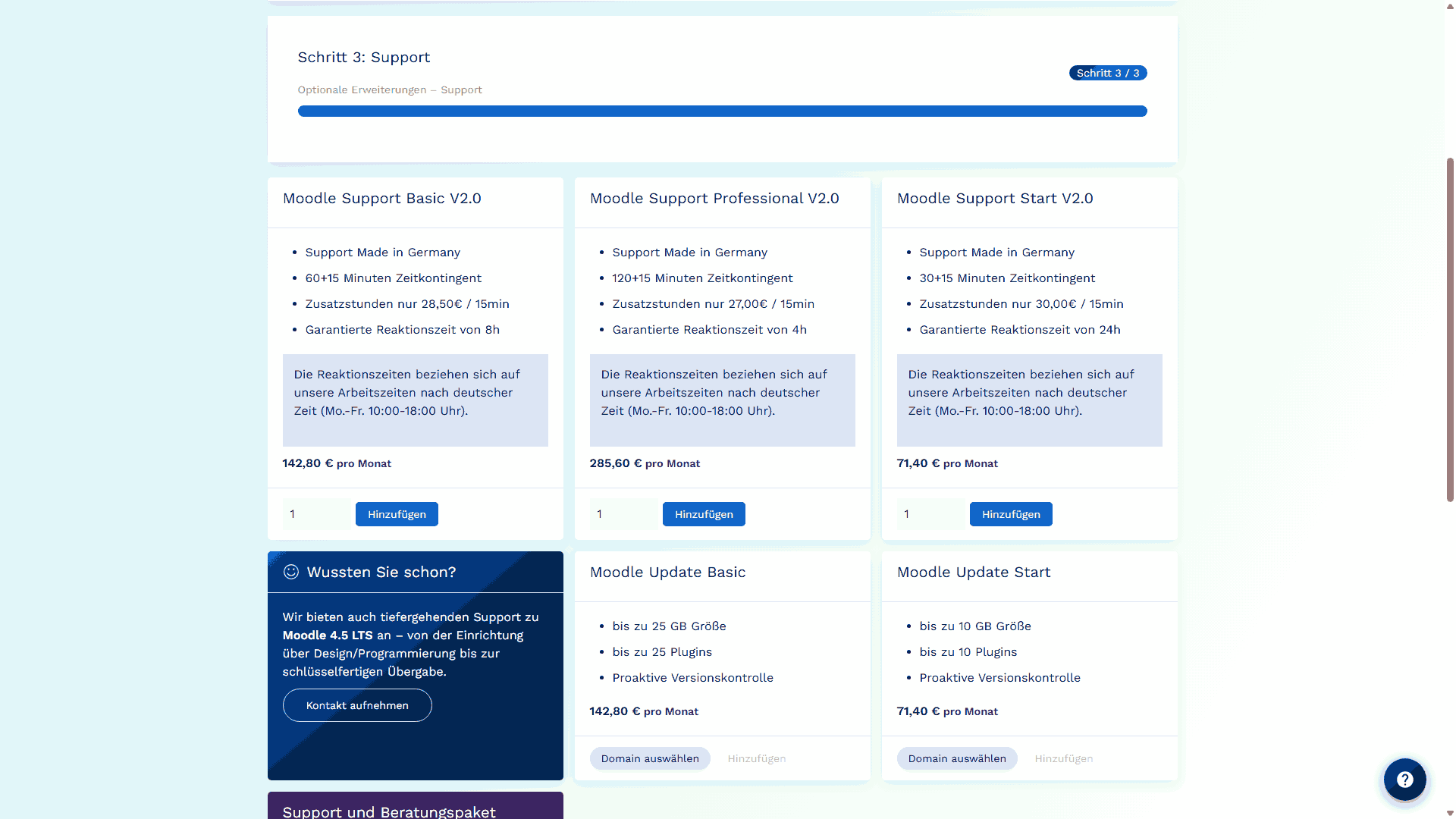Click Moodle Update Basic heading
Screen dimensions: 1456x819
pyautogui.click(x=667, y=572)
